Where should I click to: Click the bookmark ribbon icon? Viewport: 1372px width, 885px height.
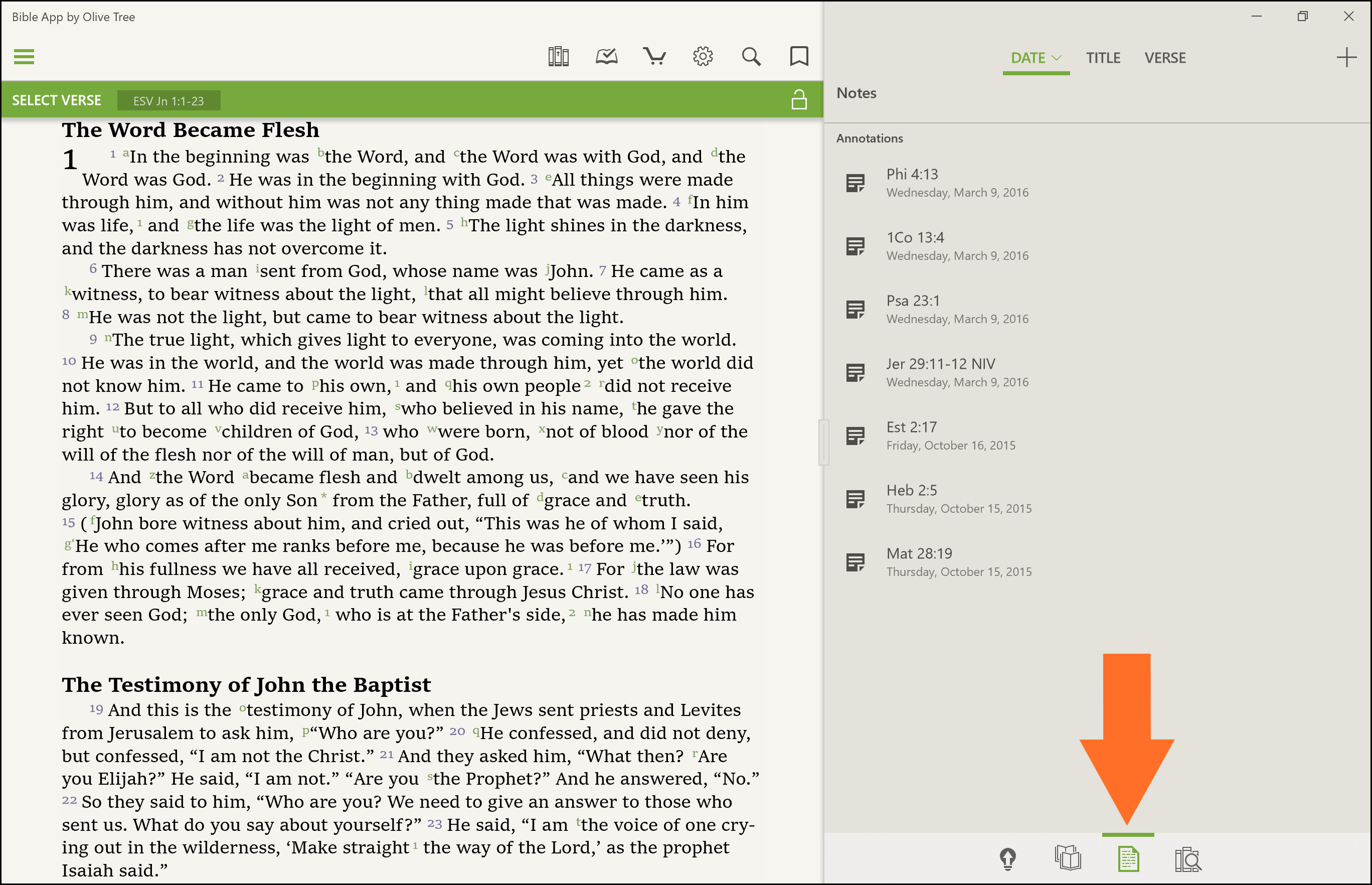tap(799, 57)
